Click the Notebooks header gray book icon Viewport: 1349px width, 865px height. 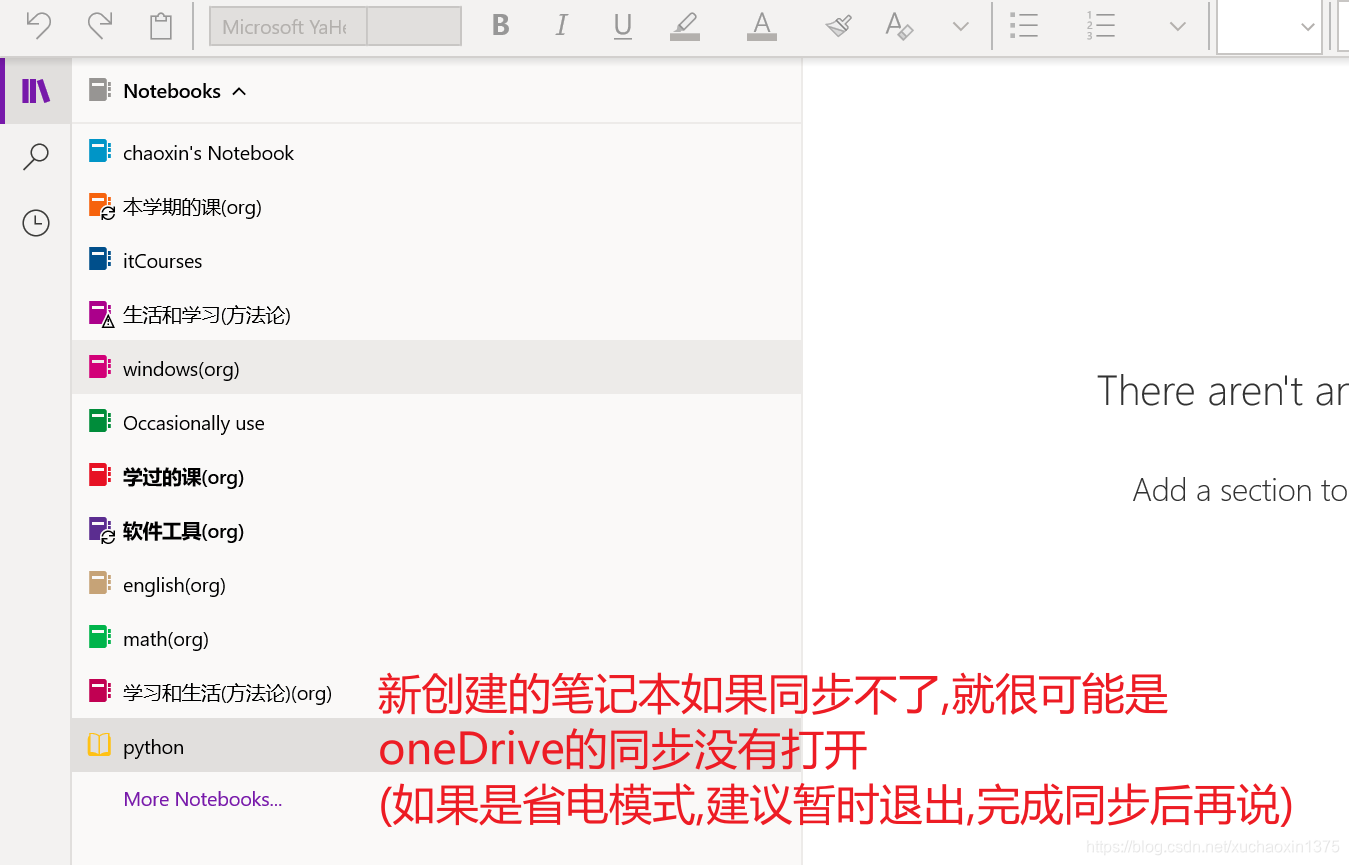[x=100, y=90]
